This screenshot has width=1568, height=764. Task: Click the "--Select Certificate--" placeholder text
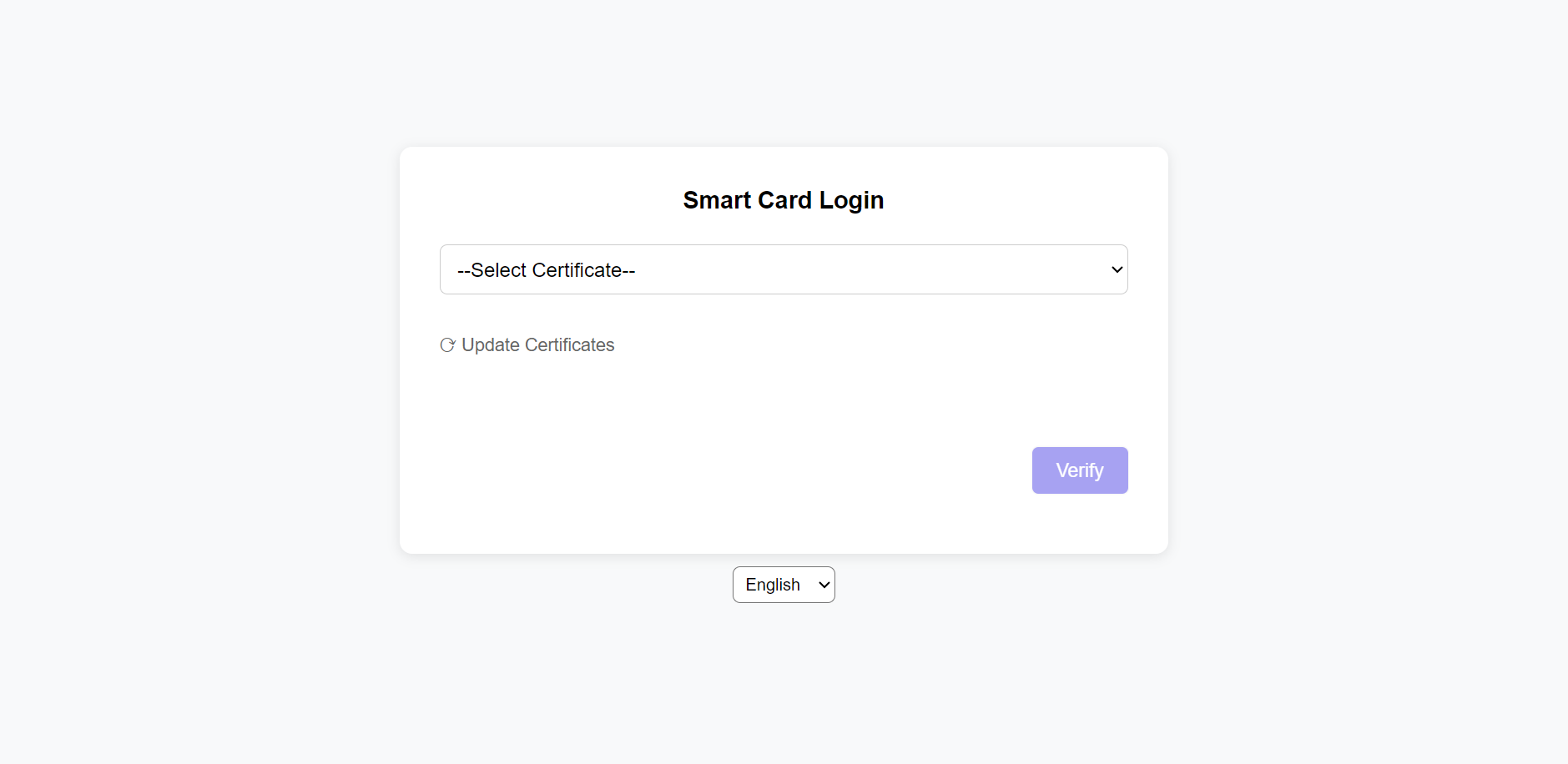(546, 270)
